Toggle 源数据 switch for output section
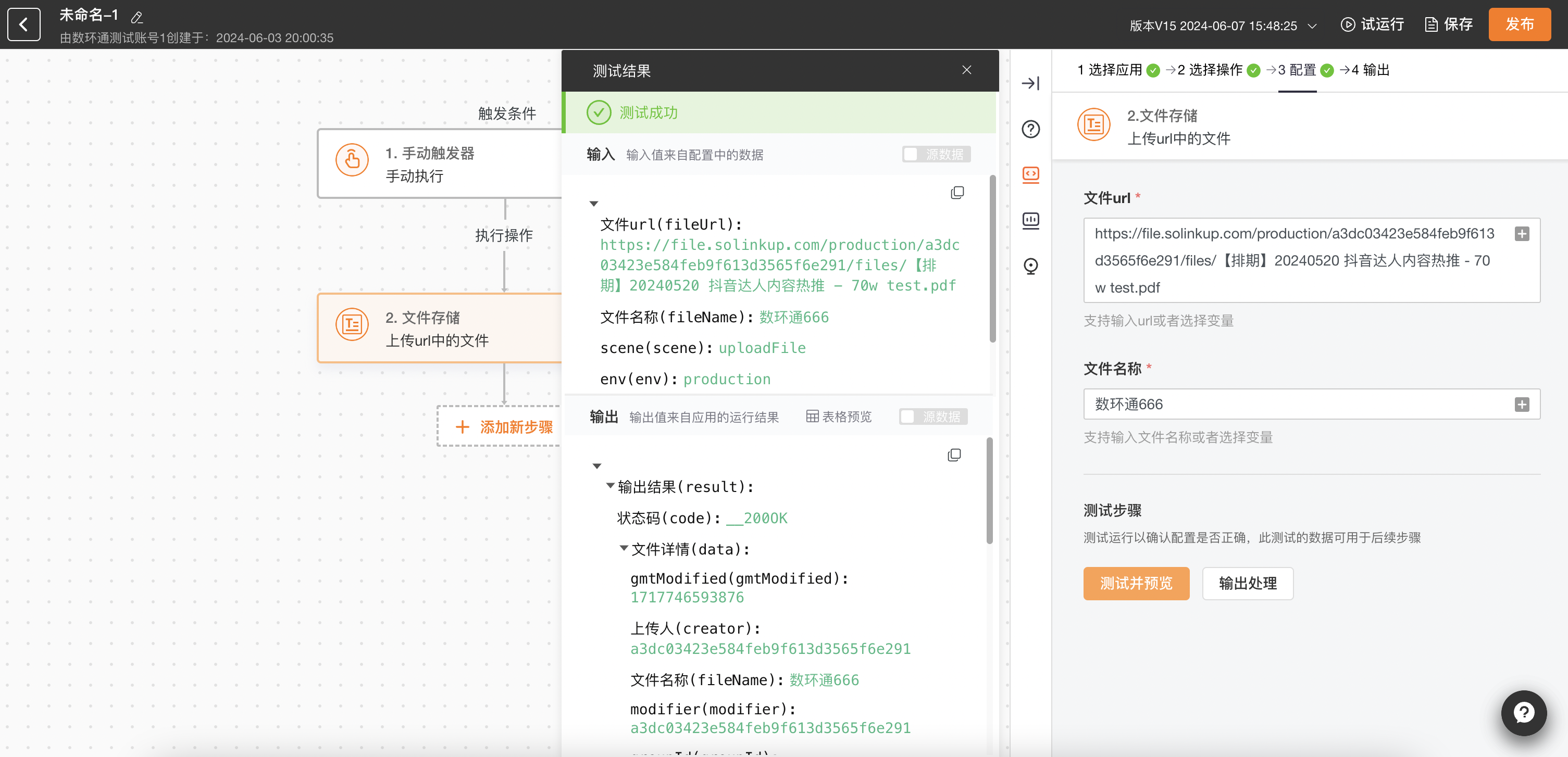Image resolution: width=1568 pixels, height=757 pixels. [x=933, y=416]
